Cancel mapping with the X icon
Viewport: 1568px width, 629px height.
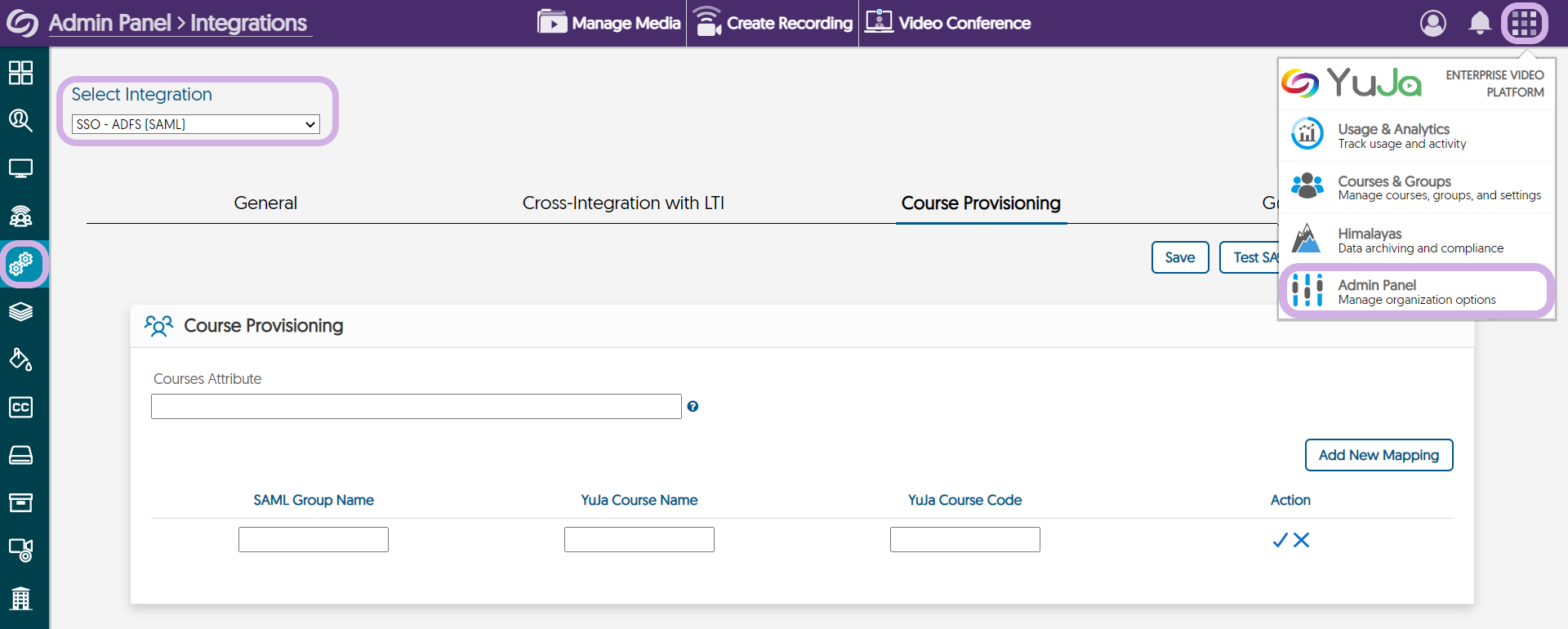[1302, 540]
